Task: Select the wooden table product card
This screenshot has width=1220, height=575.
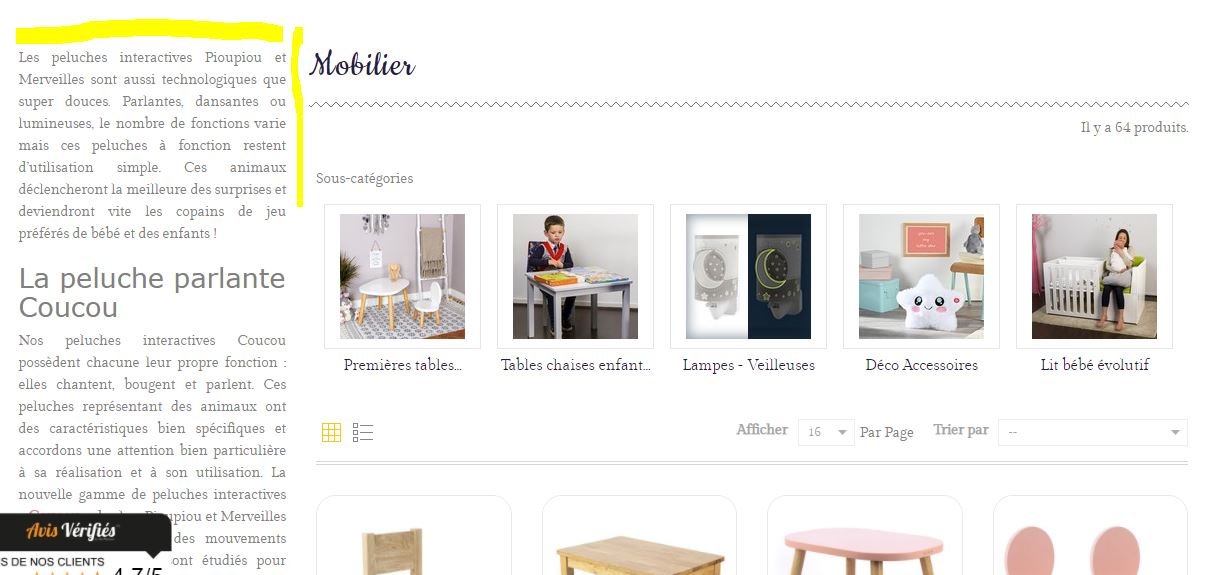Action: pyautogui.click(x=639, y=535)
